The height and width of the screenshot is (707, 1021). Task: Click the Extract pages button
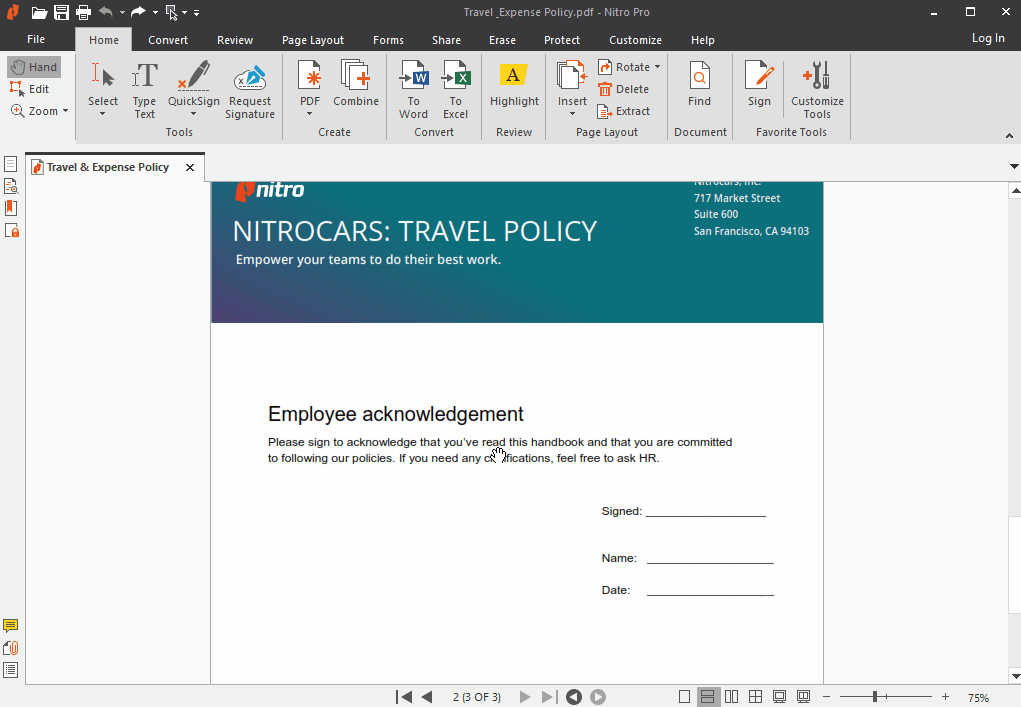point(623,111)
